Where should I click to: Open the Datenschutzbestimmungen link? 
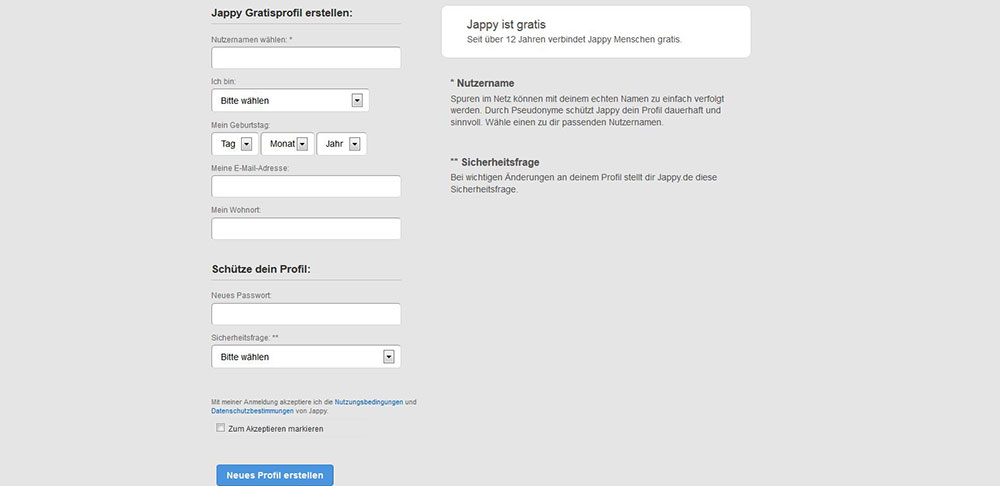pyautogui.click(x=252, y=411)
